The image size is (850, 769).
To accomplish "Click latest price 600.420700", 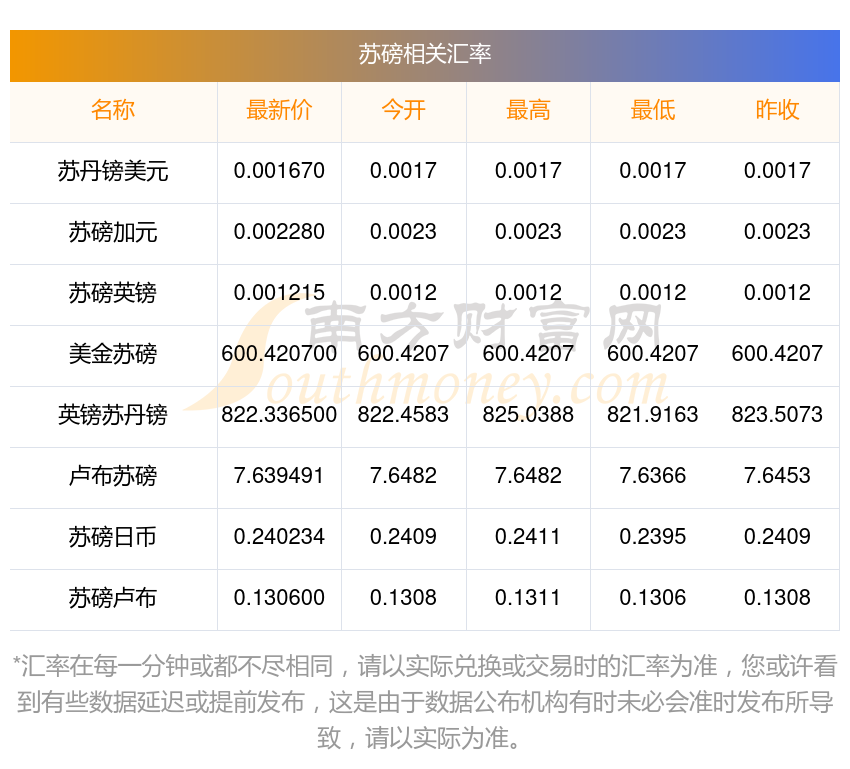I will [279, 354].
